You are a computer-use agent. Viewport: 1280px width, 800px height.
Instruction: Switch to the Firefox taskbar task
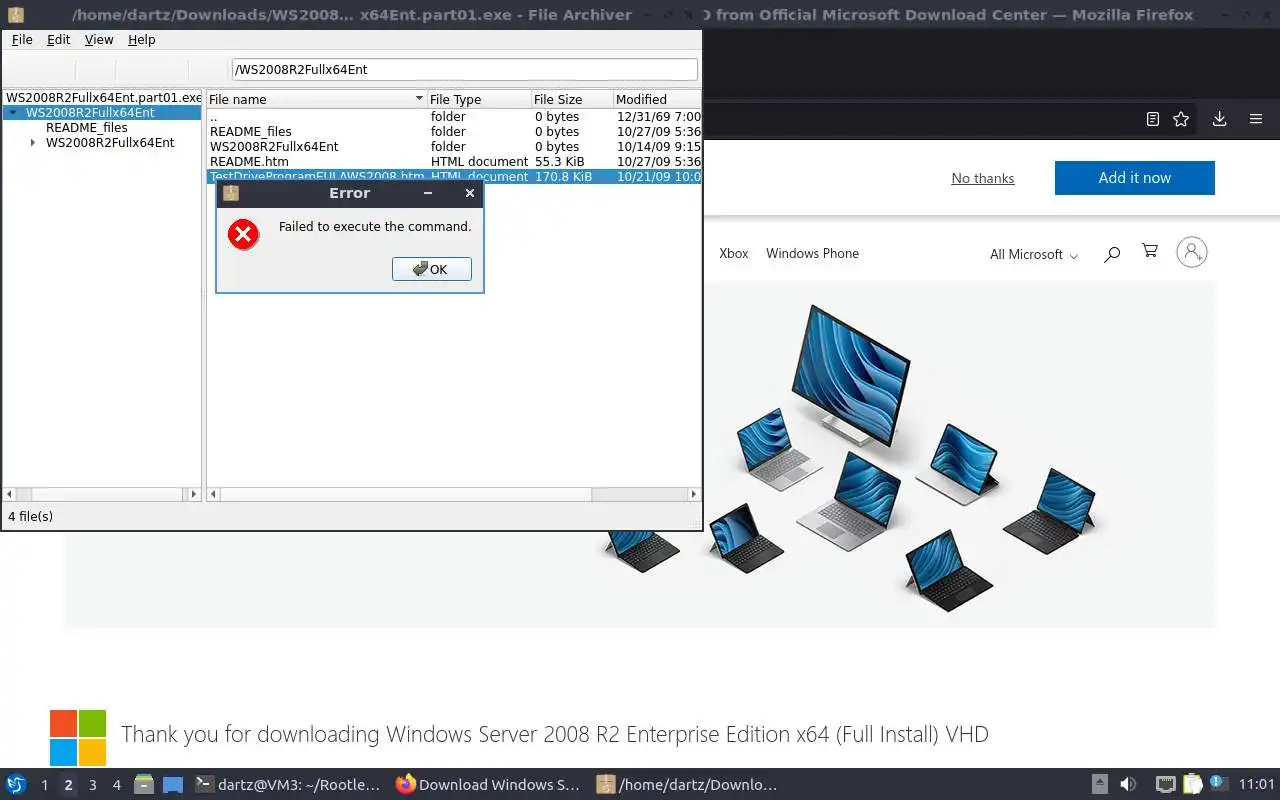[x=488, y=785]
